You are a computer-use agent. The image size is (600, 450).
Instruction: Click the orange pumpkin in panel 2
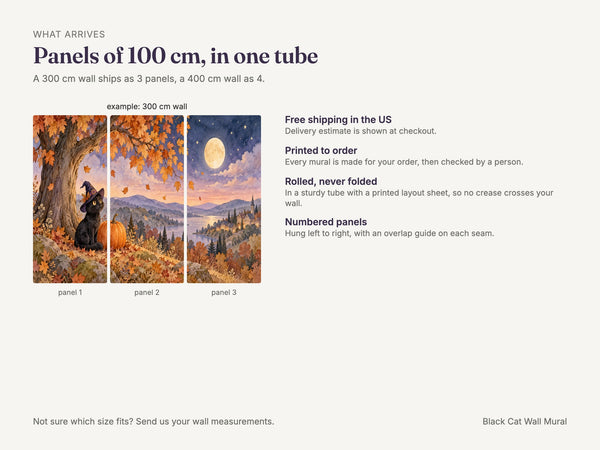pos(118,233)
